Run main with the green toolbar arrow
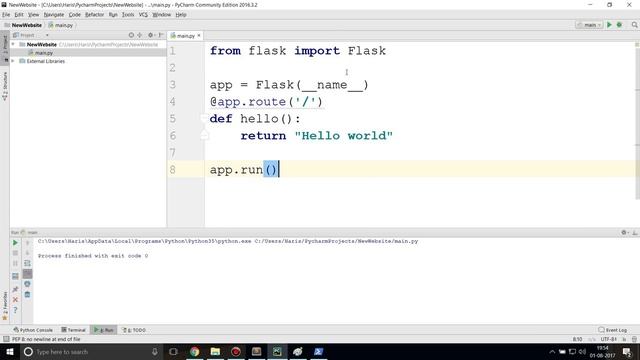This screenshot has width=640, height=360. pyautogui.click(x=609, y=25)
